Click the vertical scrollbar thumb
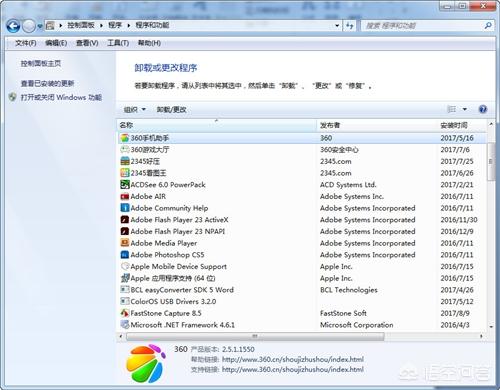The image size is (500, 390). tap(491, 161)
